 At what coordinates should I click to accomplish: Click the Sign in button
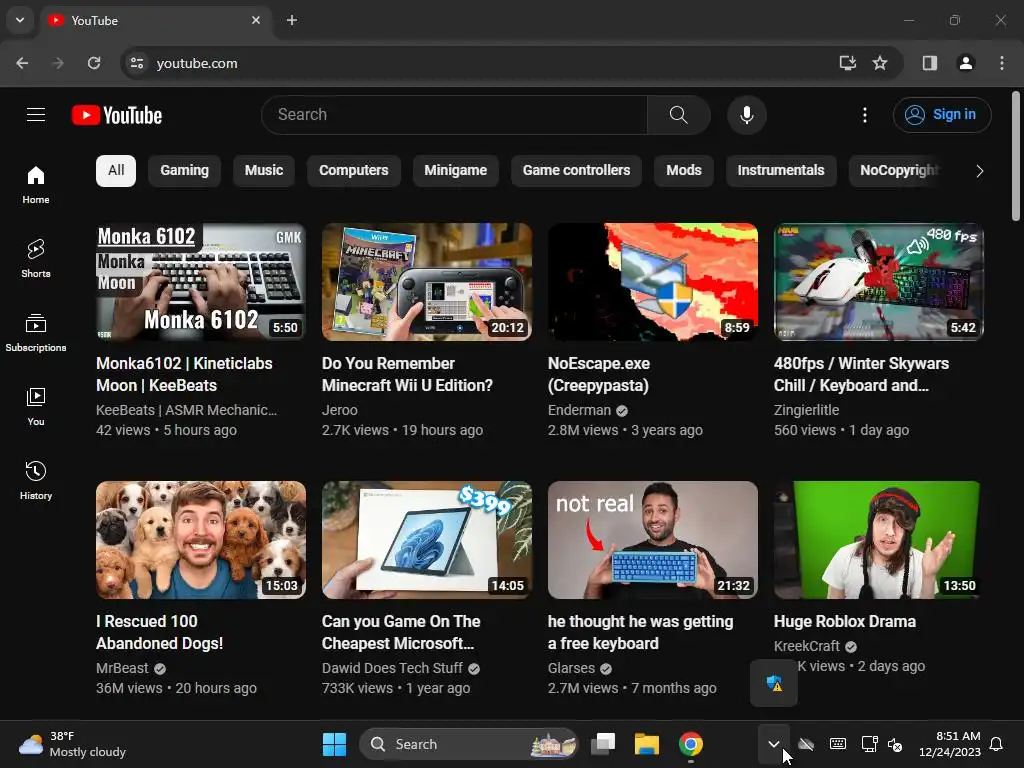pyautogui.click(x=942, y=115)
